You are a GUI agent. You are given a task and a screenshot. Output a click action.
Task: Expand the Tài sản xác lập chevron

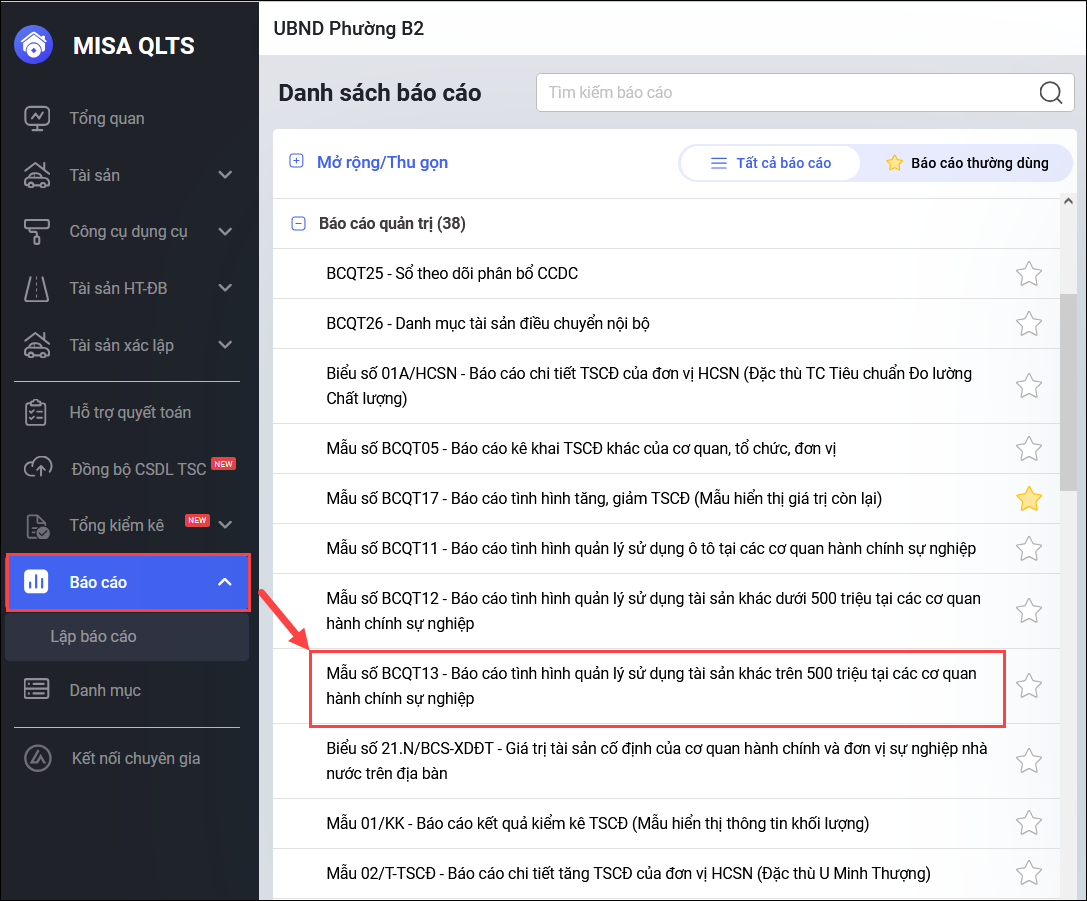pyautogui.click(x=225, y=345)
